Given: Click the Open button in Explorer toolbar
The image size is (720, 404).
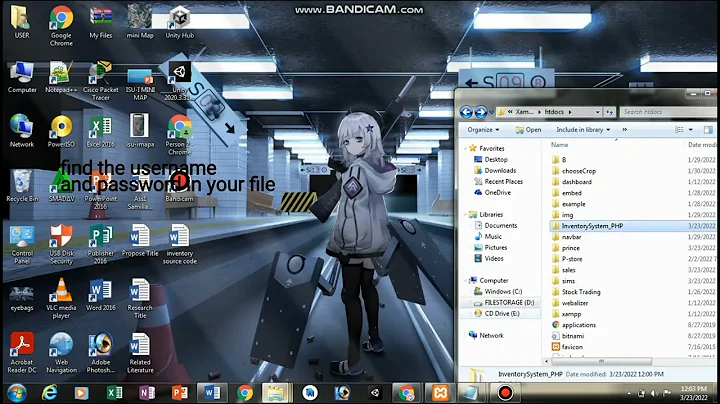Looking at the screenshot, I should coord(528,129).
